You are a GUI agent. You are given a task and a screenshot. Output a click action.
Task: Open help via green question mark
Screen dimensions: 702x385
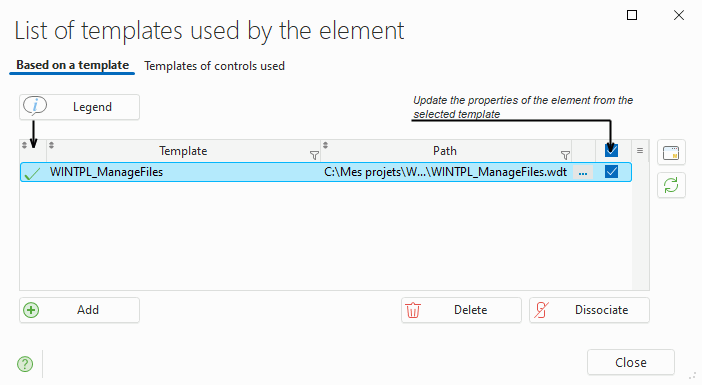[x=25, y=364]
